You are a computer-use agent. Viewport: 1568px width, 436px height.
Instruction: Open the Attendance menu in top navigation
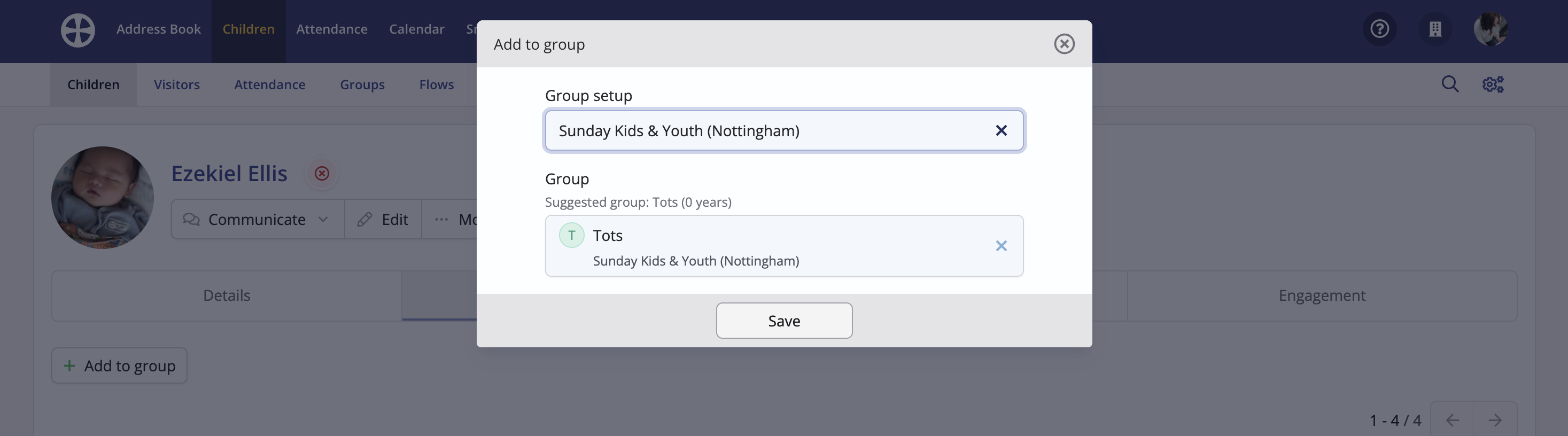[332, 29]
